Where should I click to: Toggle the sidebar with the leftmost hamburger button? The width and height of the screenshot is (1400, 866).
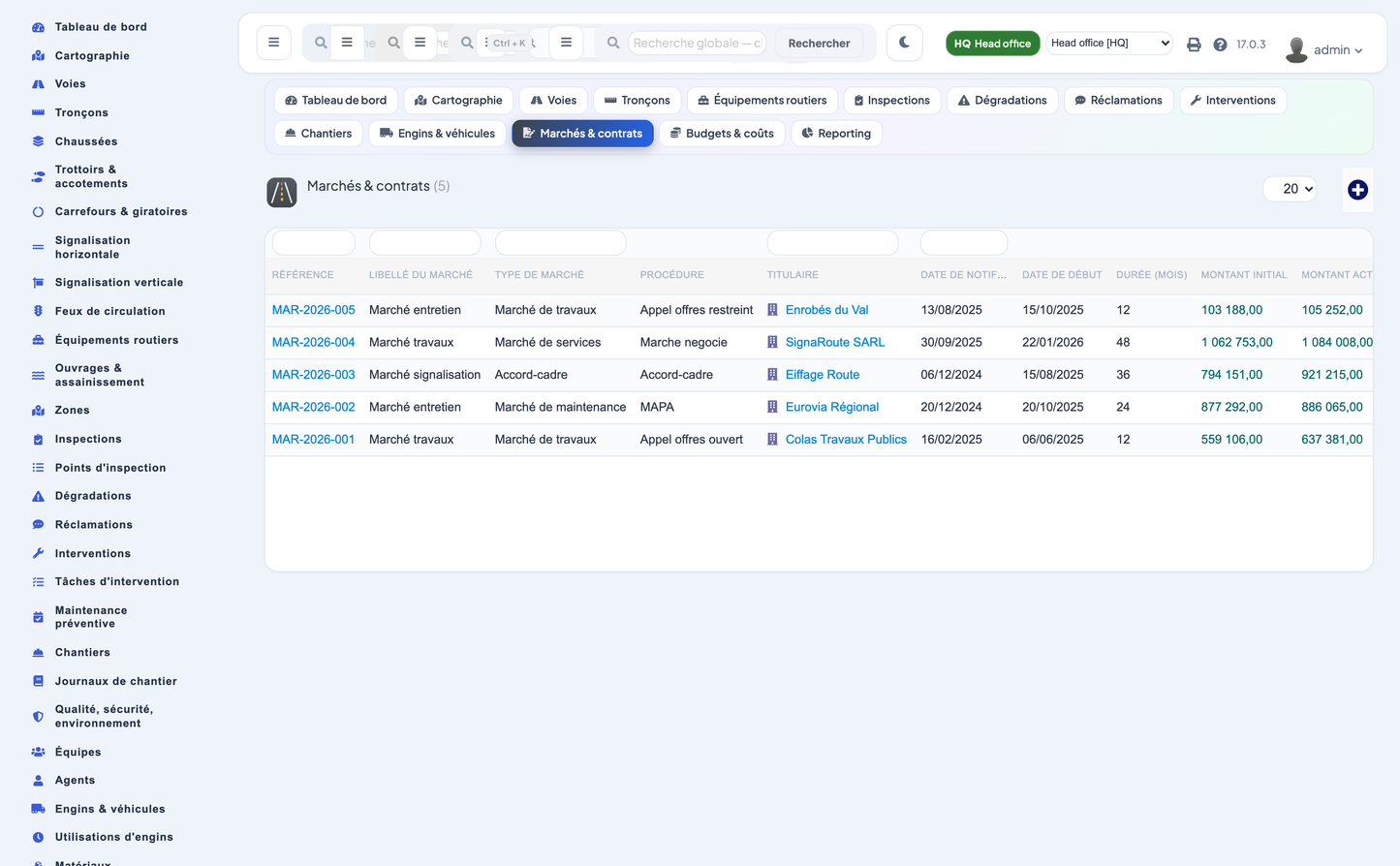[x=274, y=43]
